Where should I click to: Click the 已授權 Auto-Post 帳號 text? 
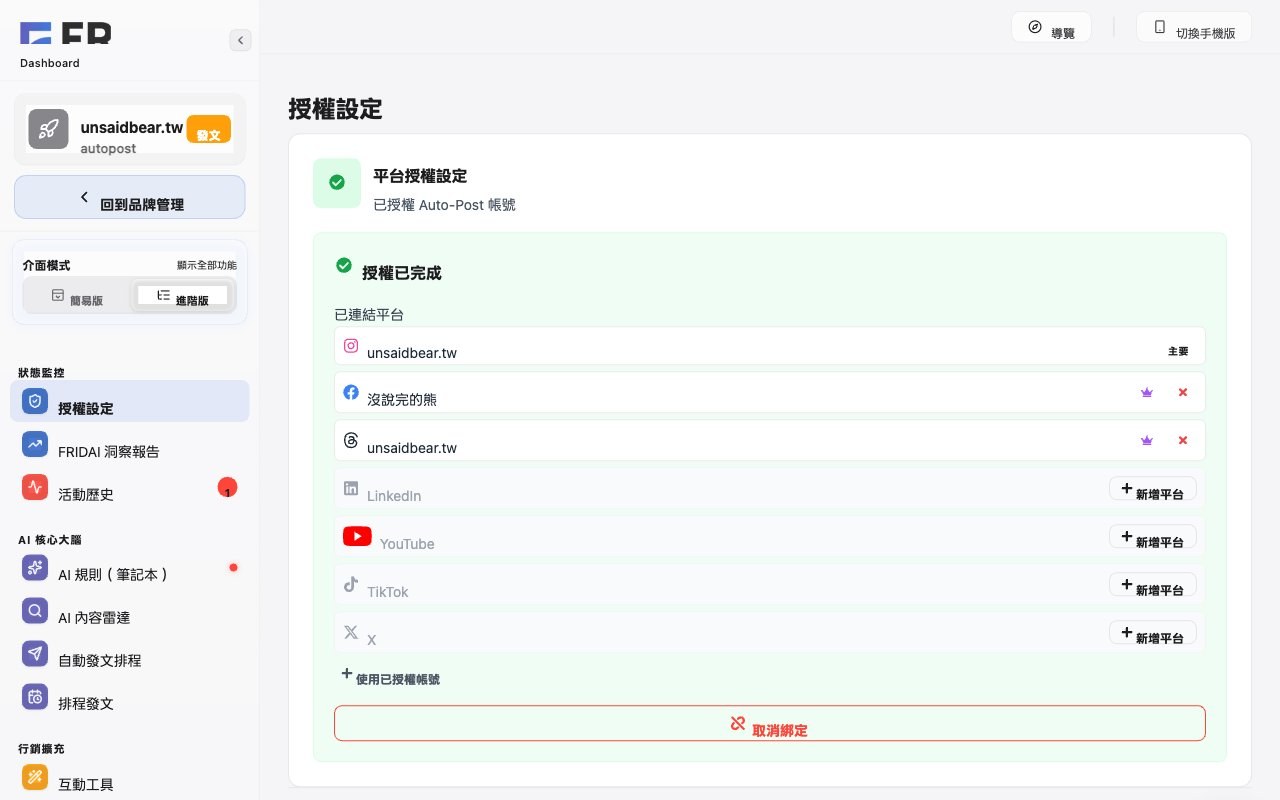444,204
